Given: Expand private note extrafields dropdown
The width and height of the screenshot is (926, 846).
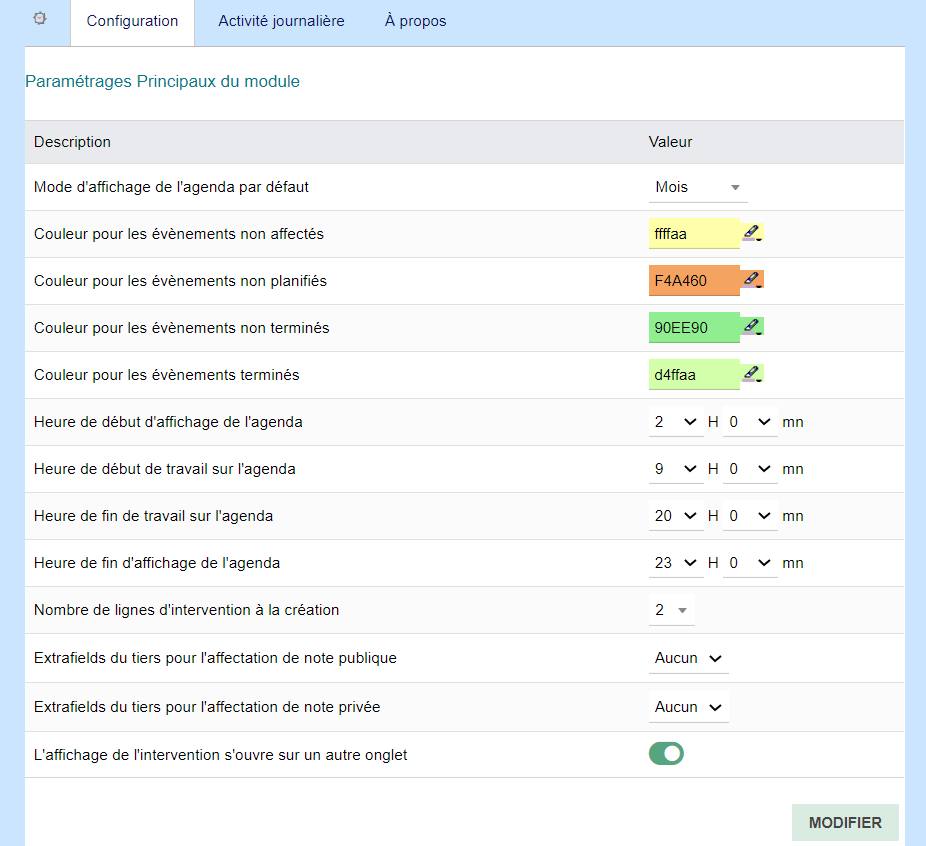Looking at the screenshot, I should (x=688, y=707).
